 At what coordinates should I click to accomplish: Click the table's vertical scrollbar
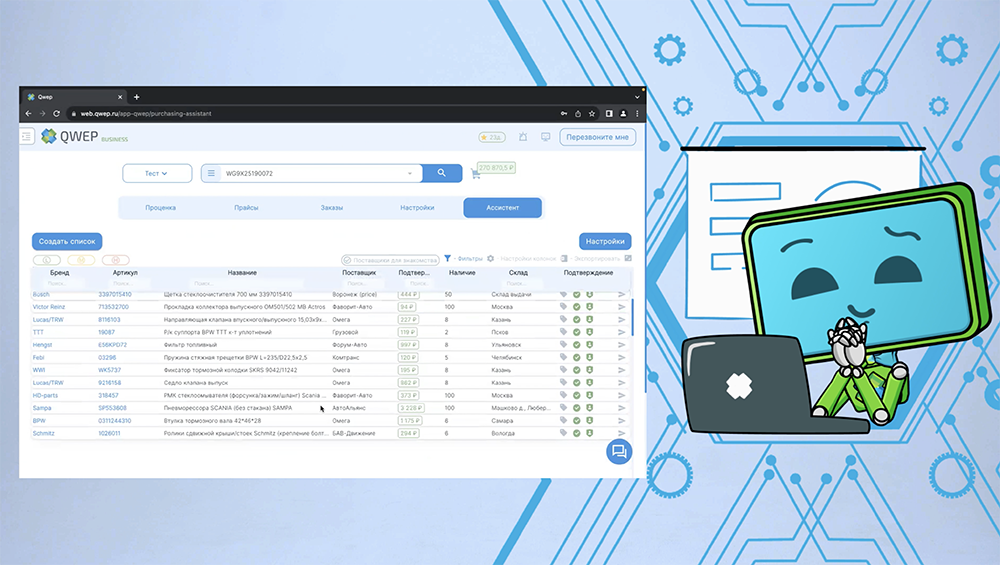pyautogui.click(x=633, y=318)
